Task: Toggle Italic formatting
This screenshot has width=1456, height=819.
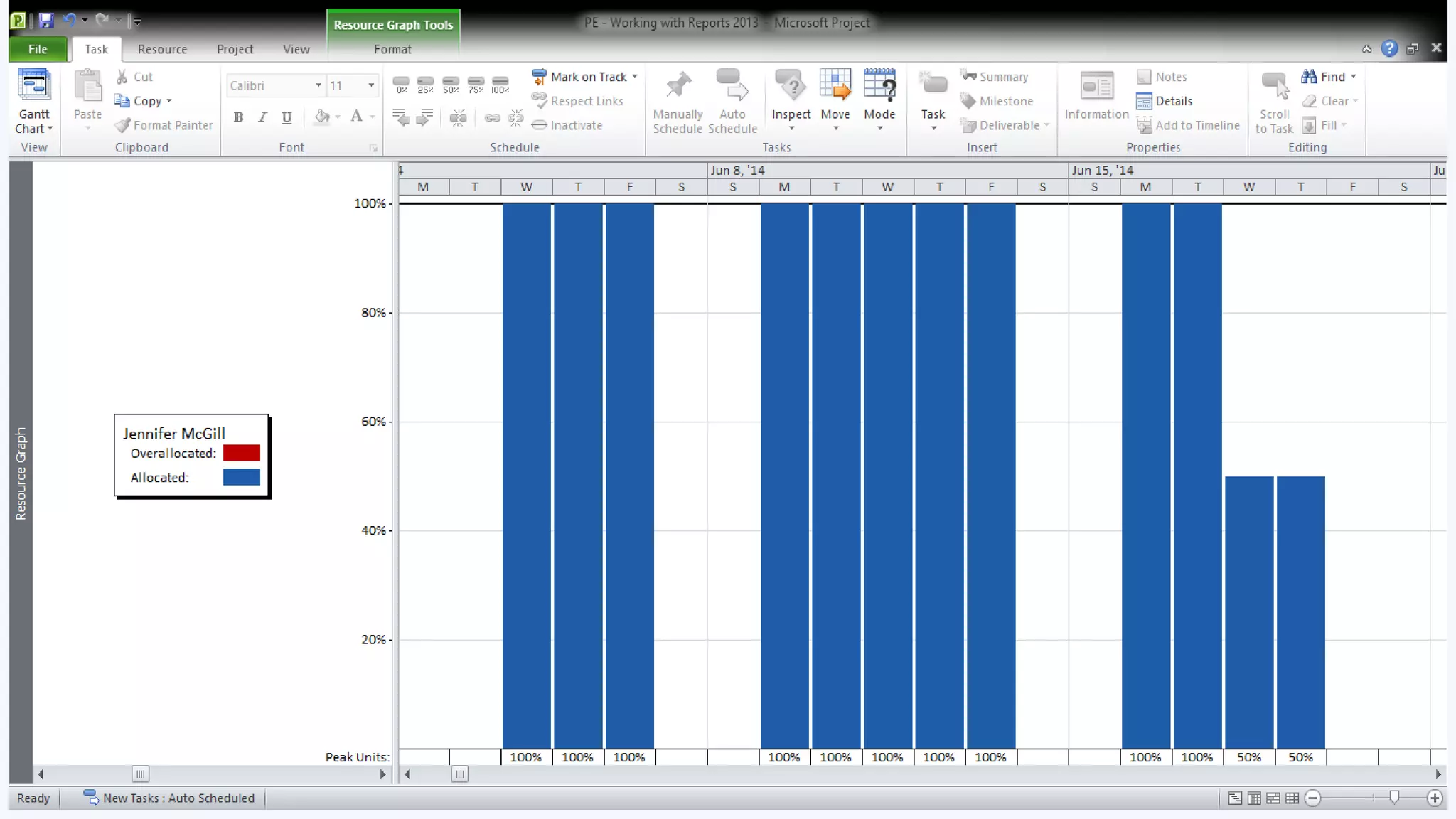Action: pyautogui.click(x=262, y=117)
